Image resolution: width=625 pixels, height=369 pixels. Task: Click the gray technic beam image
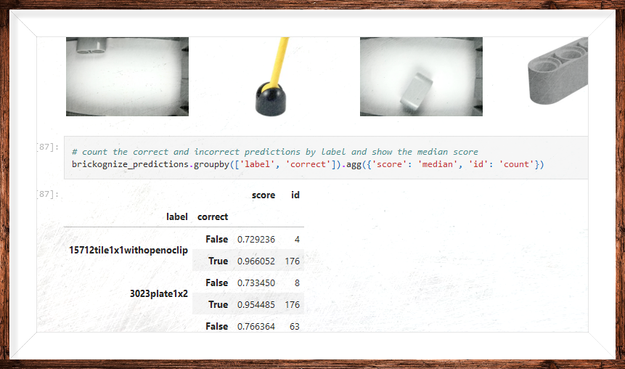558,71
